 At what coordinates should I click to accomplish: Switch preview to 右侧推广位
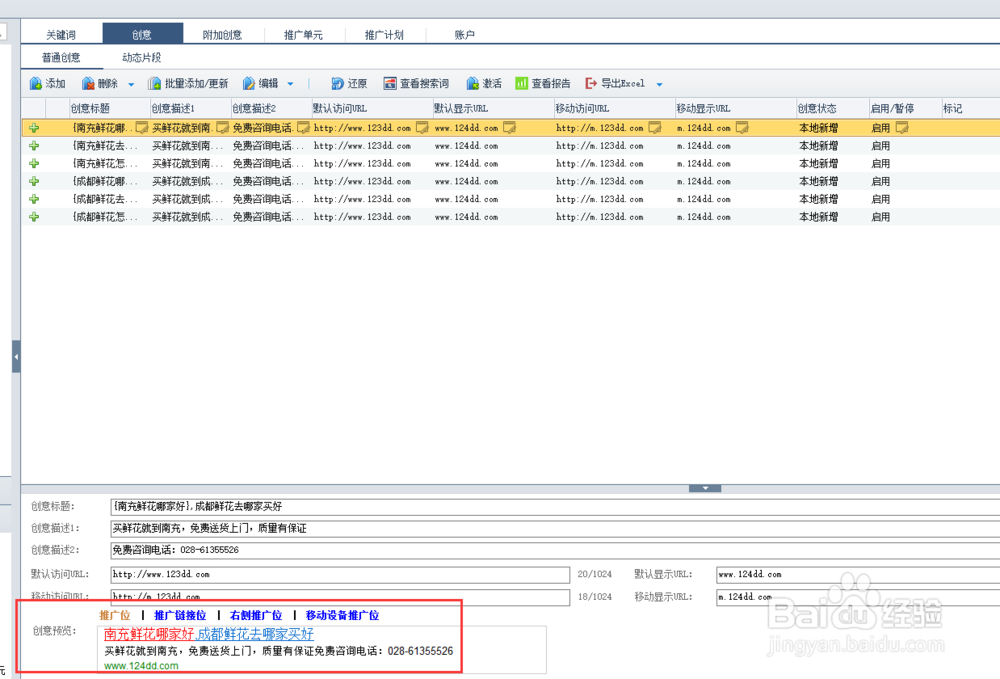click(256, 615)
